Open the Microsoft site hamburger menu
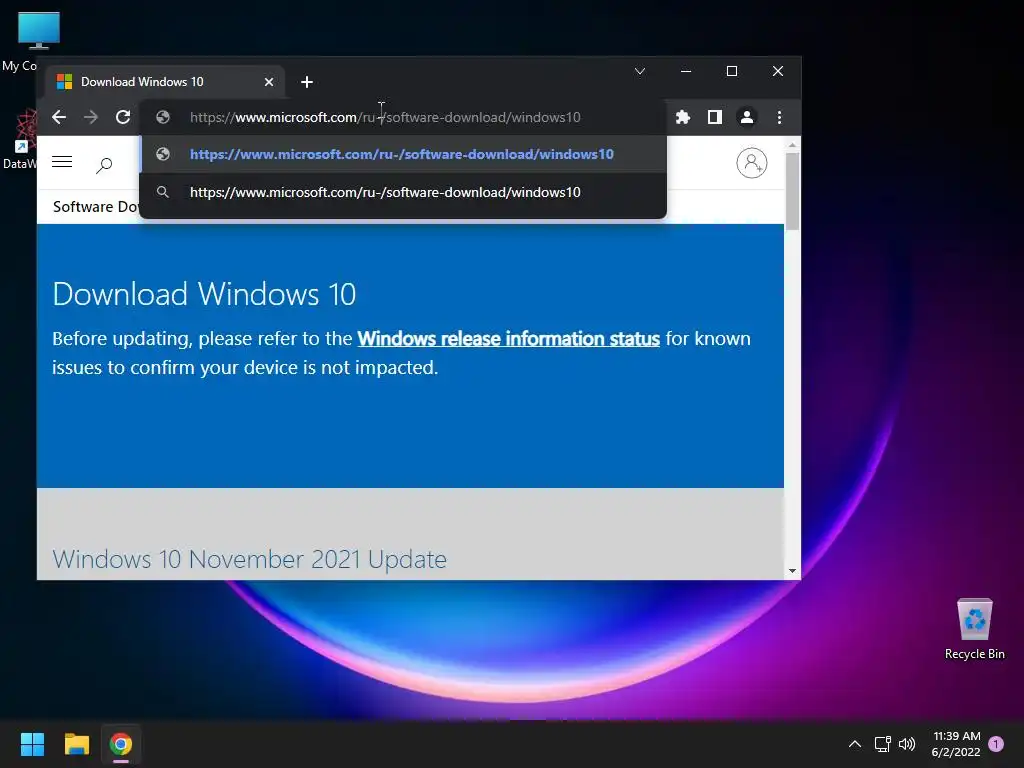The height and width of the screenshot is (768, 1024). pyautogui.click(x=62, y=162)
